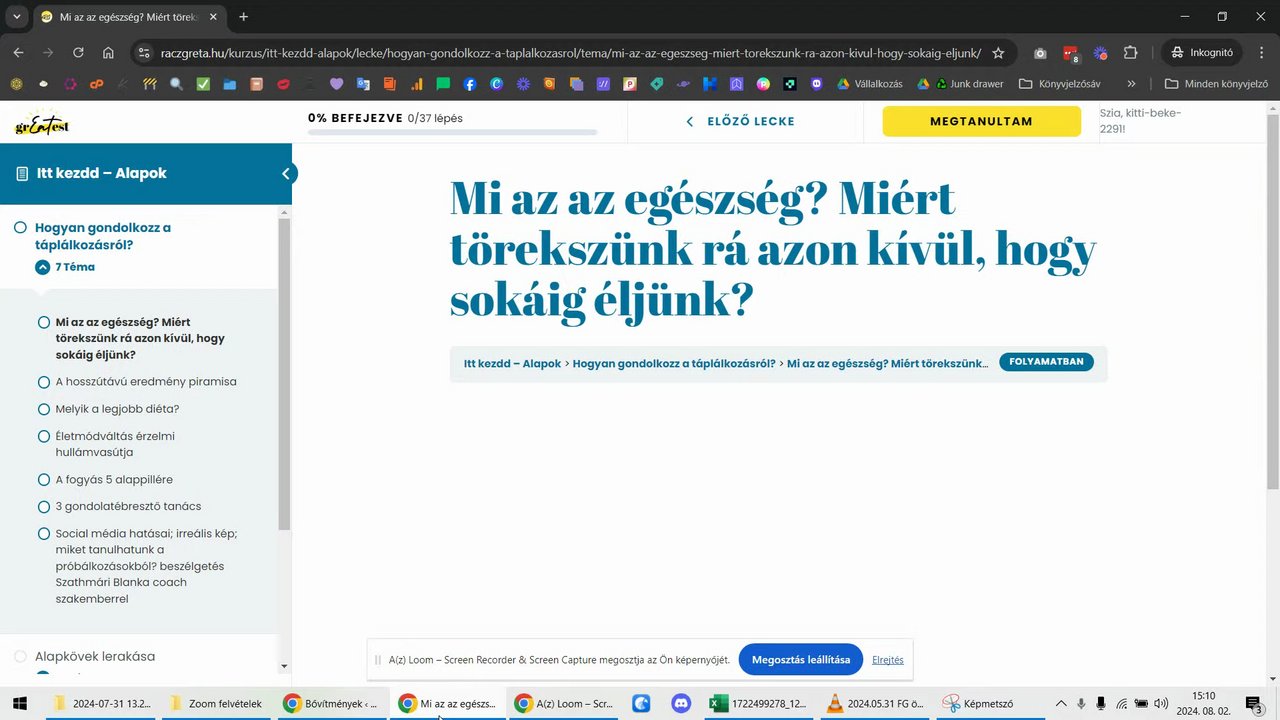
Task: Open Chrome's three-dot menu
Action: click(1261, 53)
